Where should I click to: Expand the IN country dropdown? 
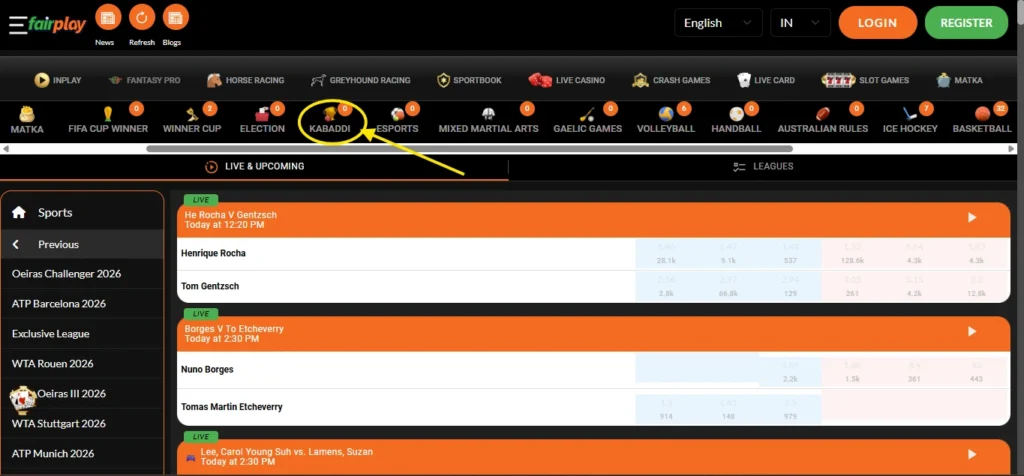coord(800,23)
